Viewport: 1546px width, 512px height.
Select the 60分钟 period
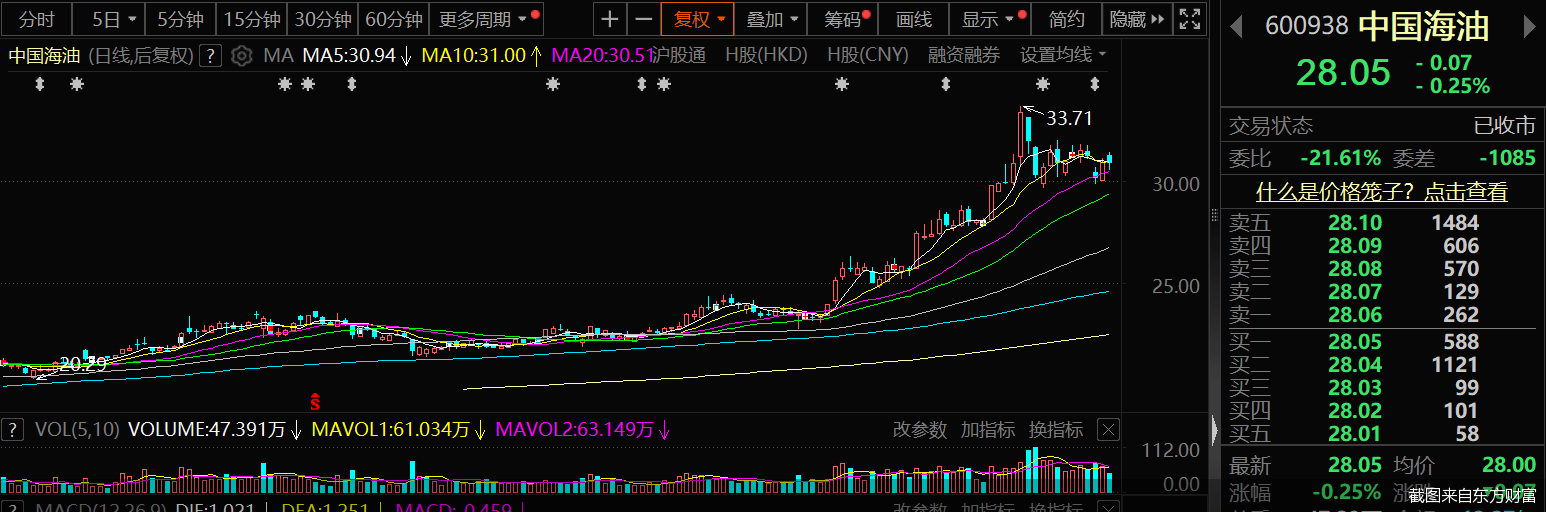[x=394, y=19]
